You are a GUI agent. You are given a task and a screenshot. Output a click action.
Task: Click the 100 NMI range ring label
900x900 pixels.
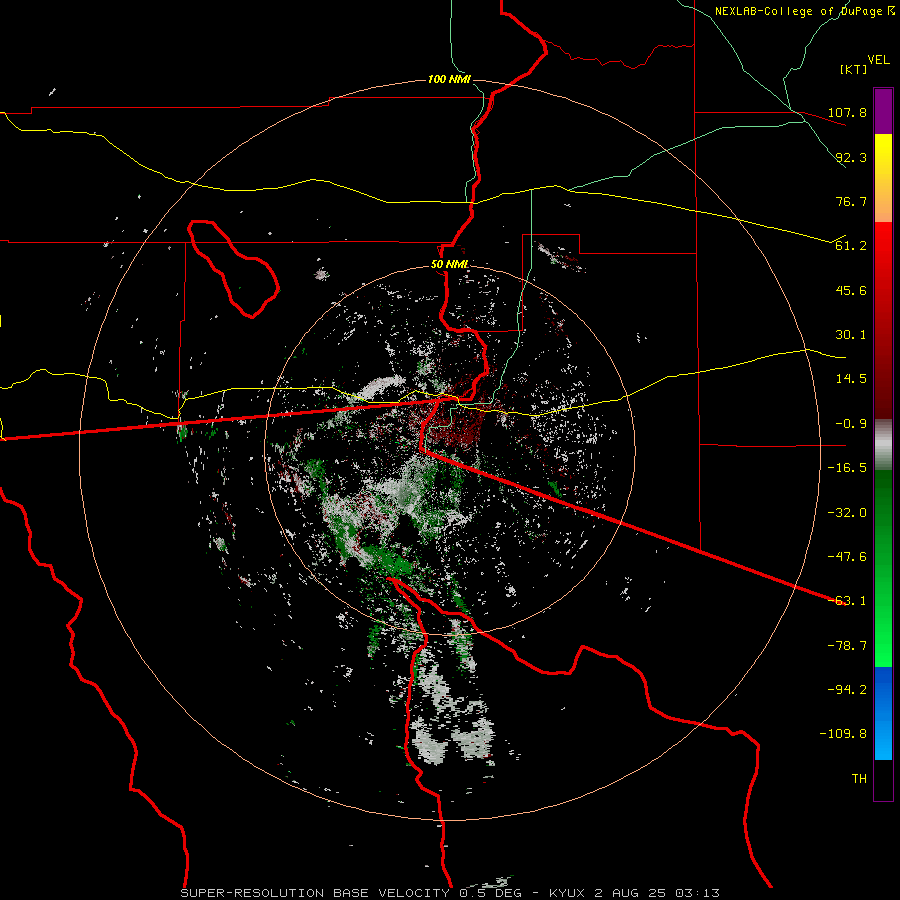pos(449,79)
